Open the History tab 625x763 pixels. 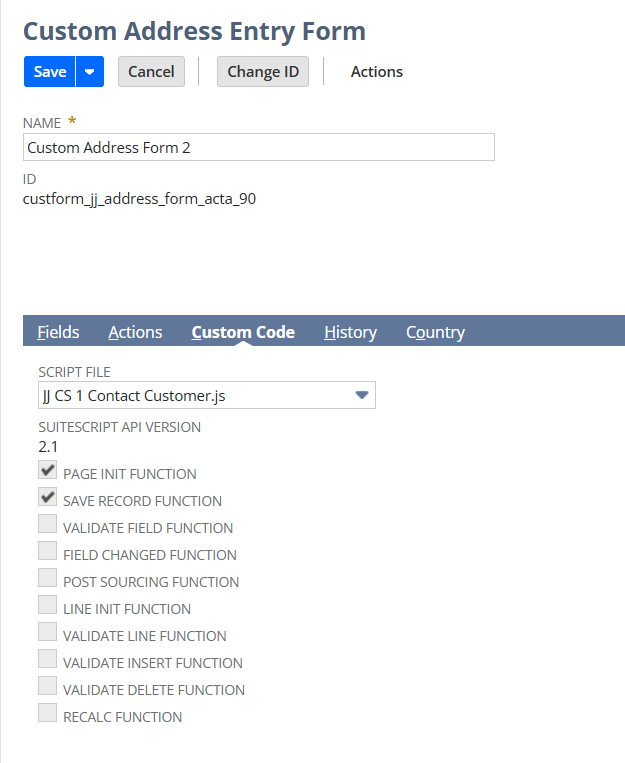[350, 332]
